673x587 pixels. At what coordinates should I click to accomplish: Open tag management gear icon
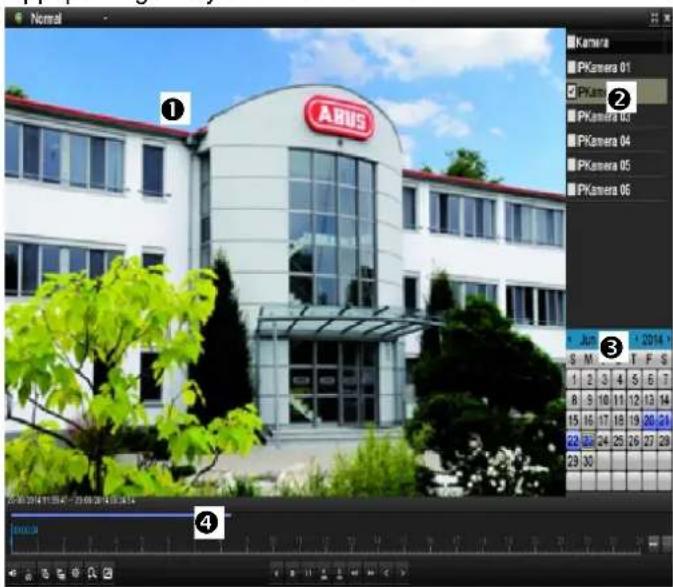click(x=76, y=573)
